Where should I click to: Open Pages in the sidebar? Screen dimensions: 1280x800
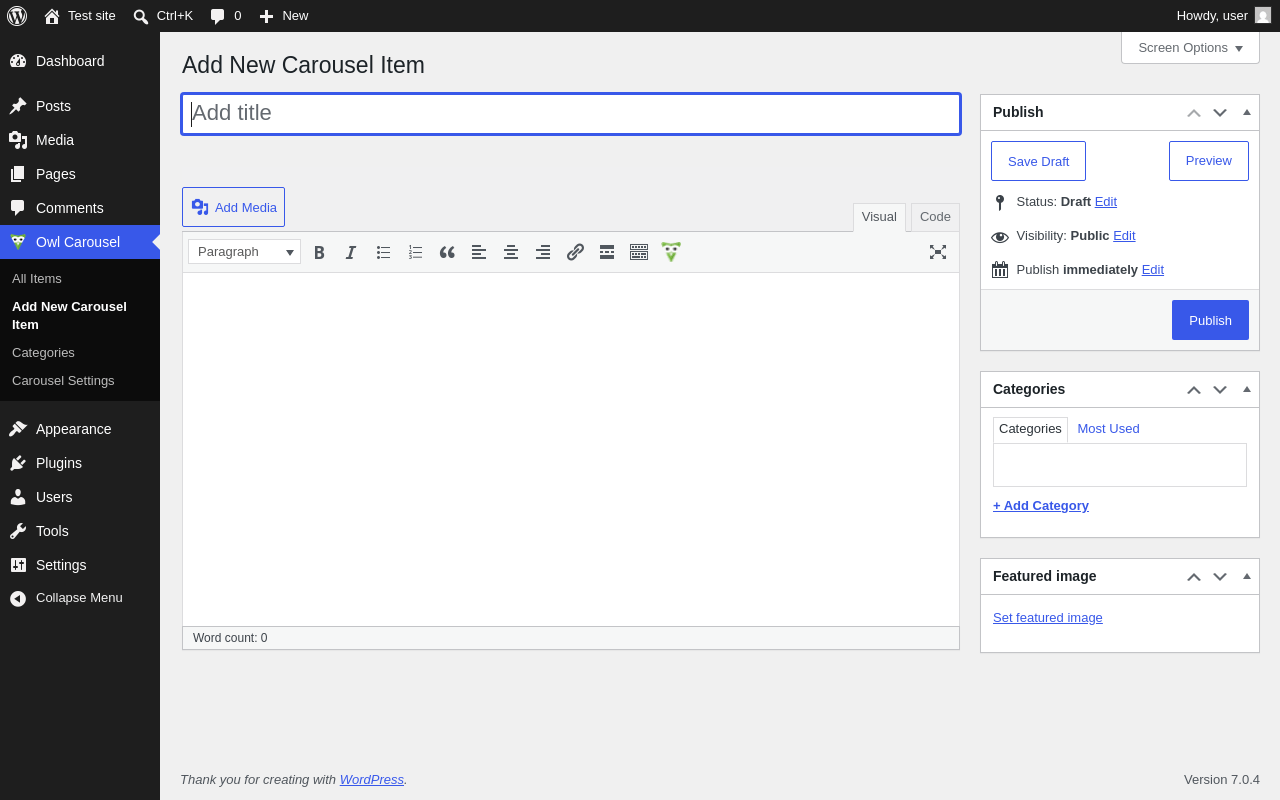[80, 174]
